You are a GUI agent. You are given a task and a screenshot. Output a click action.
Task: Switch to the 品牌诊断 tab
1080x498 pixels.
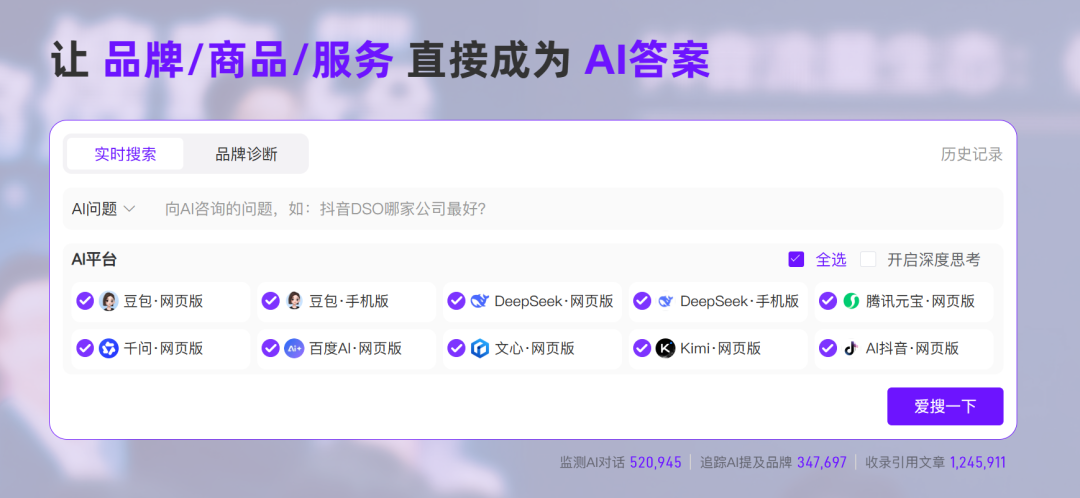click(x=246, y=154)
